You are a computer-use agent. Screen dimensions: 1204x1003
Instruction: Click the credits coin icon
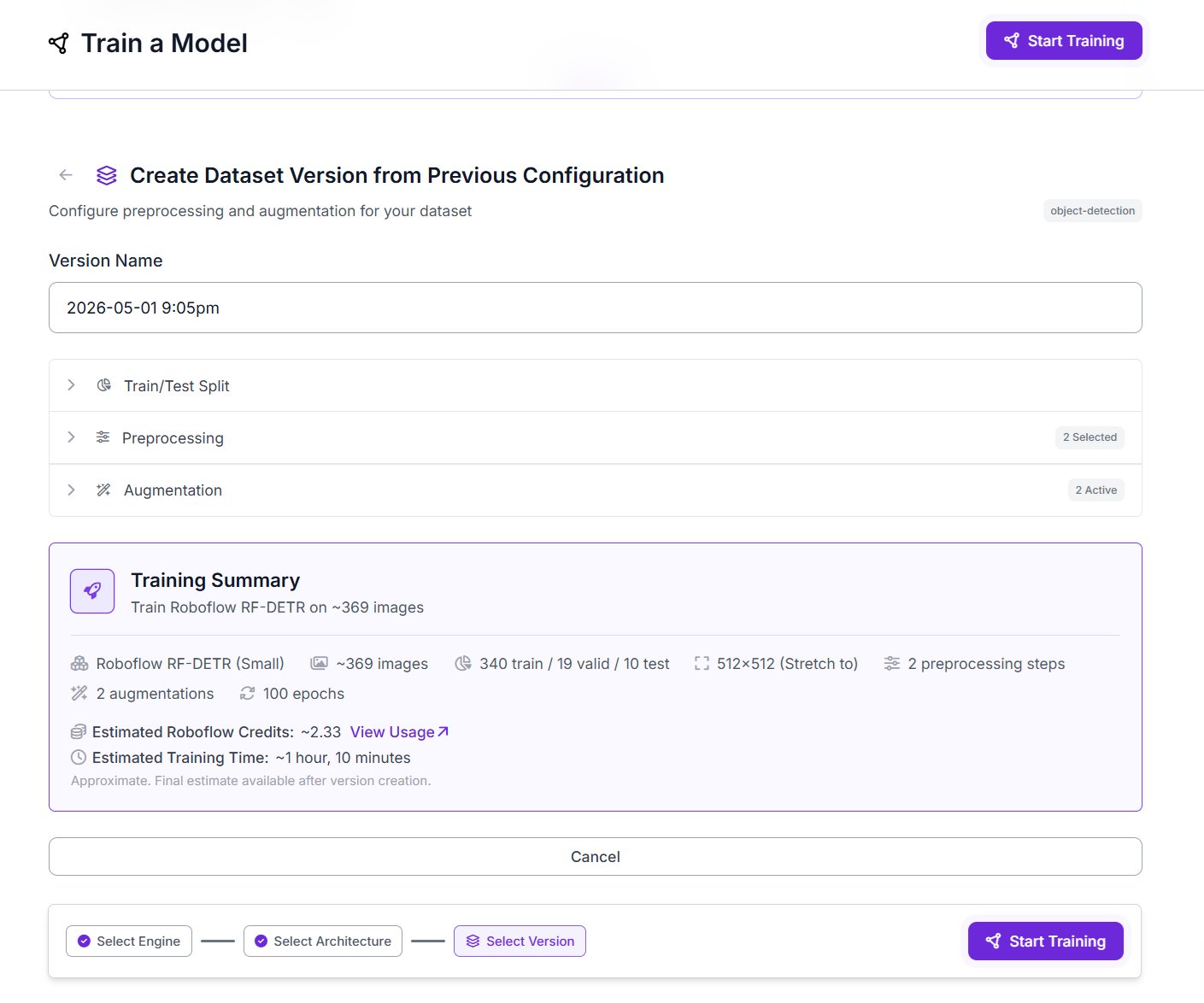pyautogui.click(x=79, y=732)
